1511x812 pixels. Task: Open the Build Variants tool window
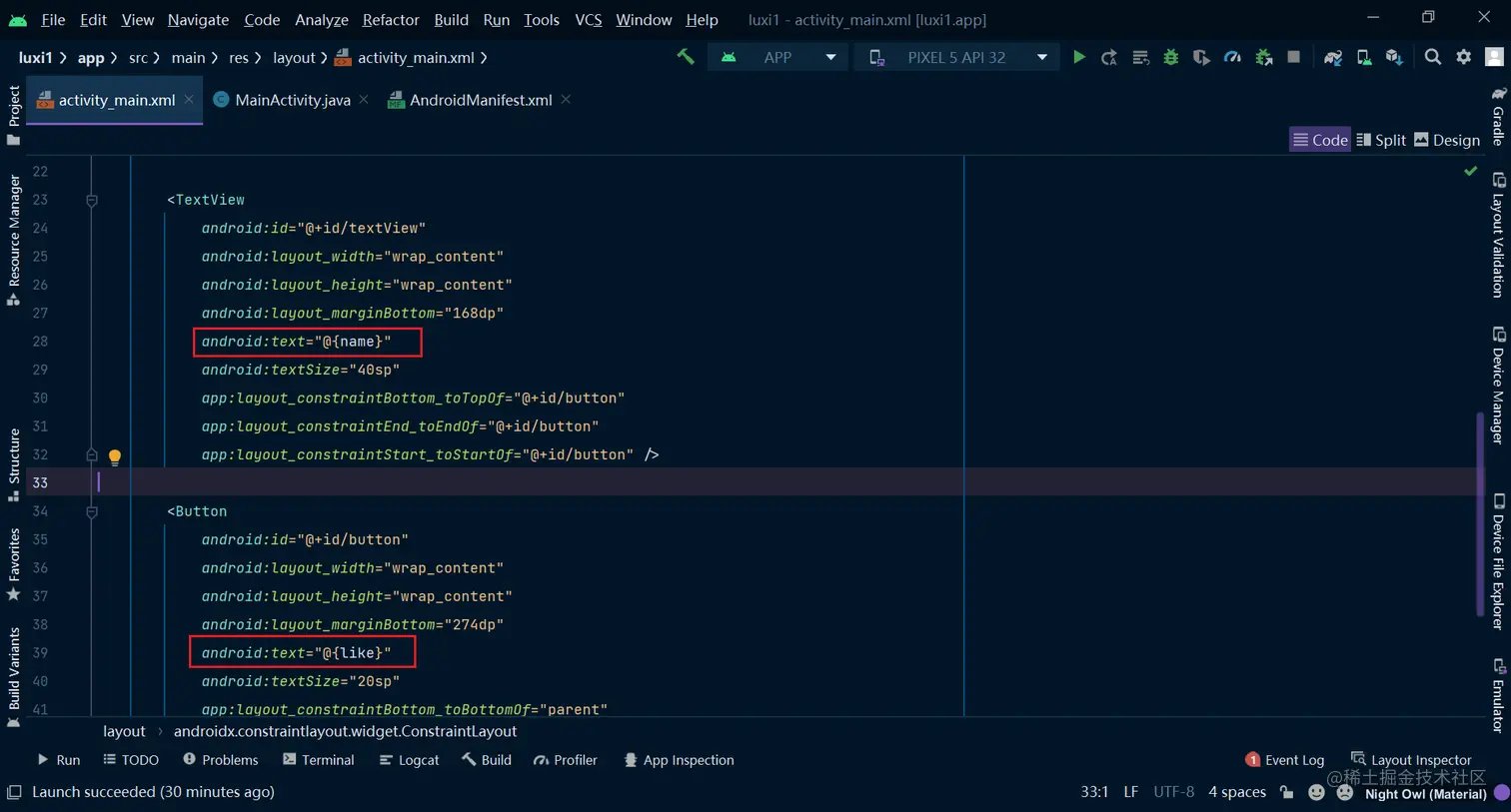pyautogui.click(x=13, y=676)
